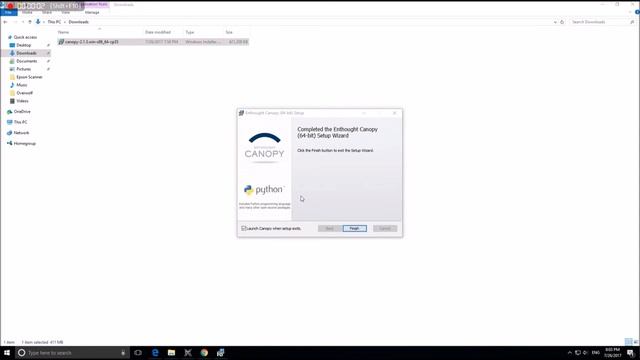The height and width of the screenshot is (360, 640).
Task: Sort files by the Type column
Action: 190,32
